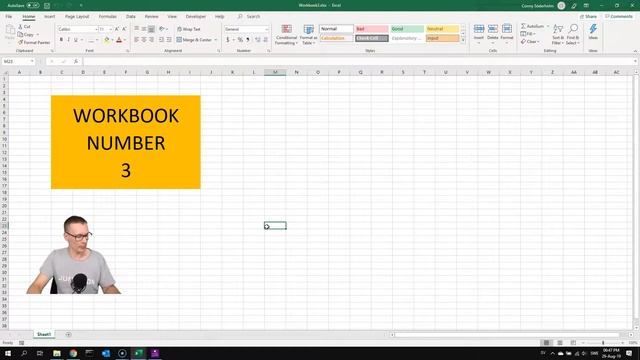Click AutoSum

[x=532, y=26]
